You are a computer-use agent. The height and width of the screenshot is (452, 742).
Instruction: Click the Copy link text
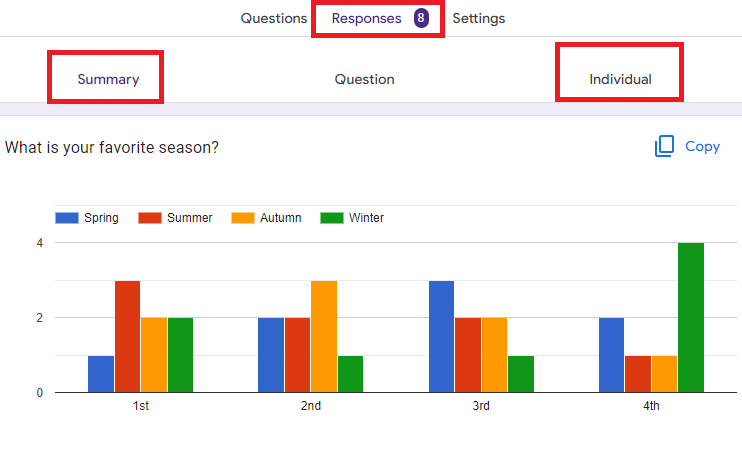click(x=702, y=146)
